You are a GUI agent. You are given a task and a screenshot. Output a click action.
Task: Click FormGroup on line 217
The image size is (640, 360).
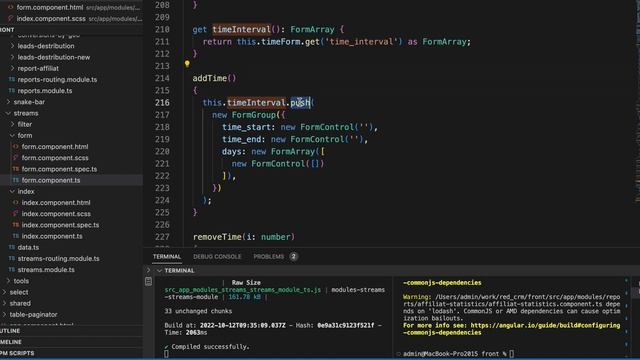[253, 115]
